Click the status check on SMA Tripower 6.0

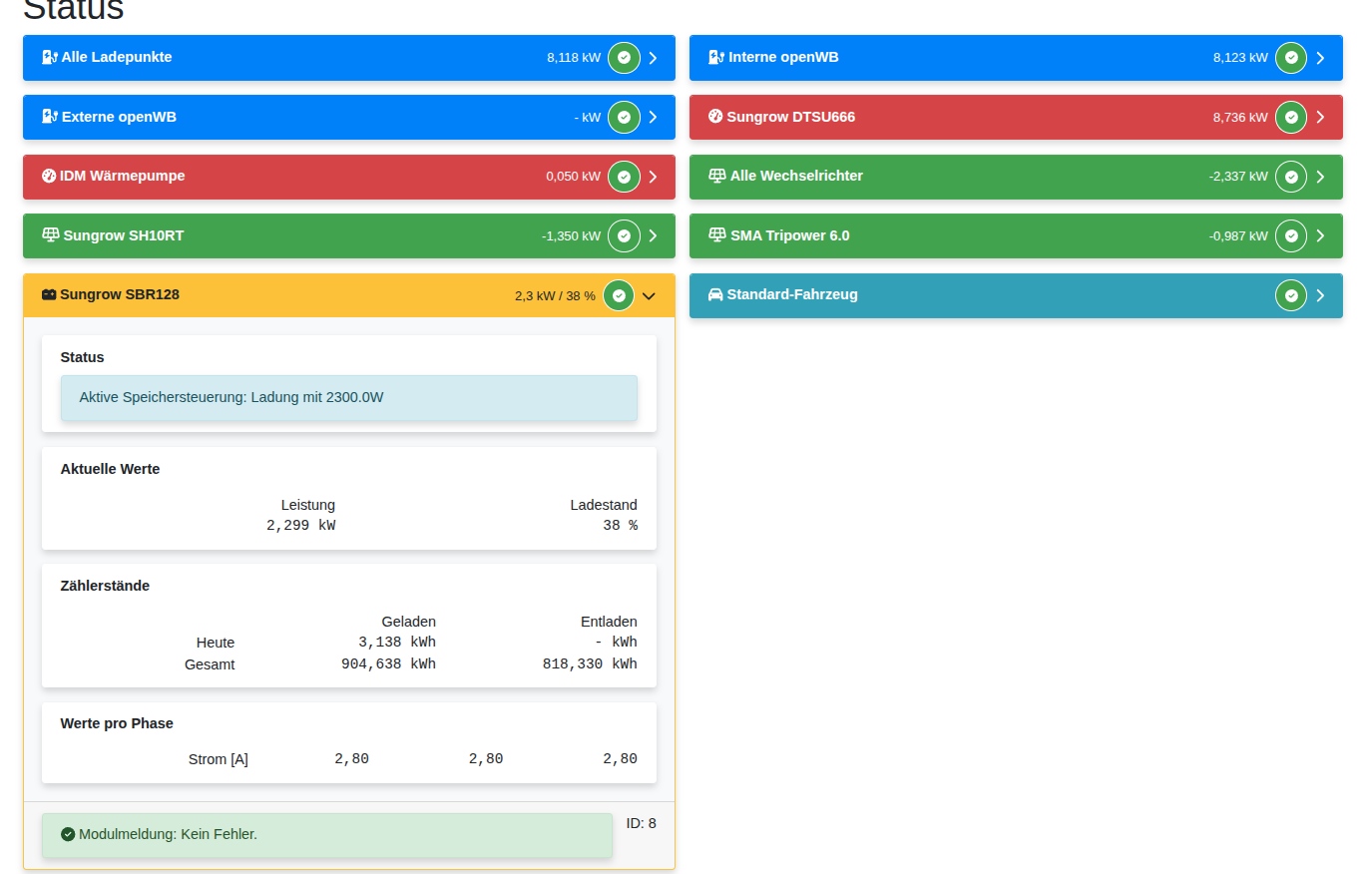click(x=1291, y=235)
